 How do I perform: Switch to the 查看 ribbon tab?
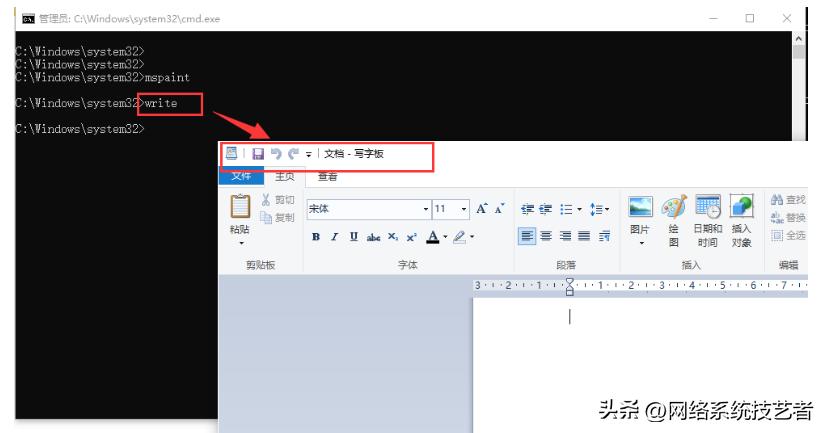(x=328, y=176)
